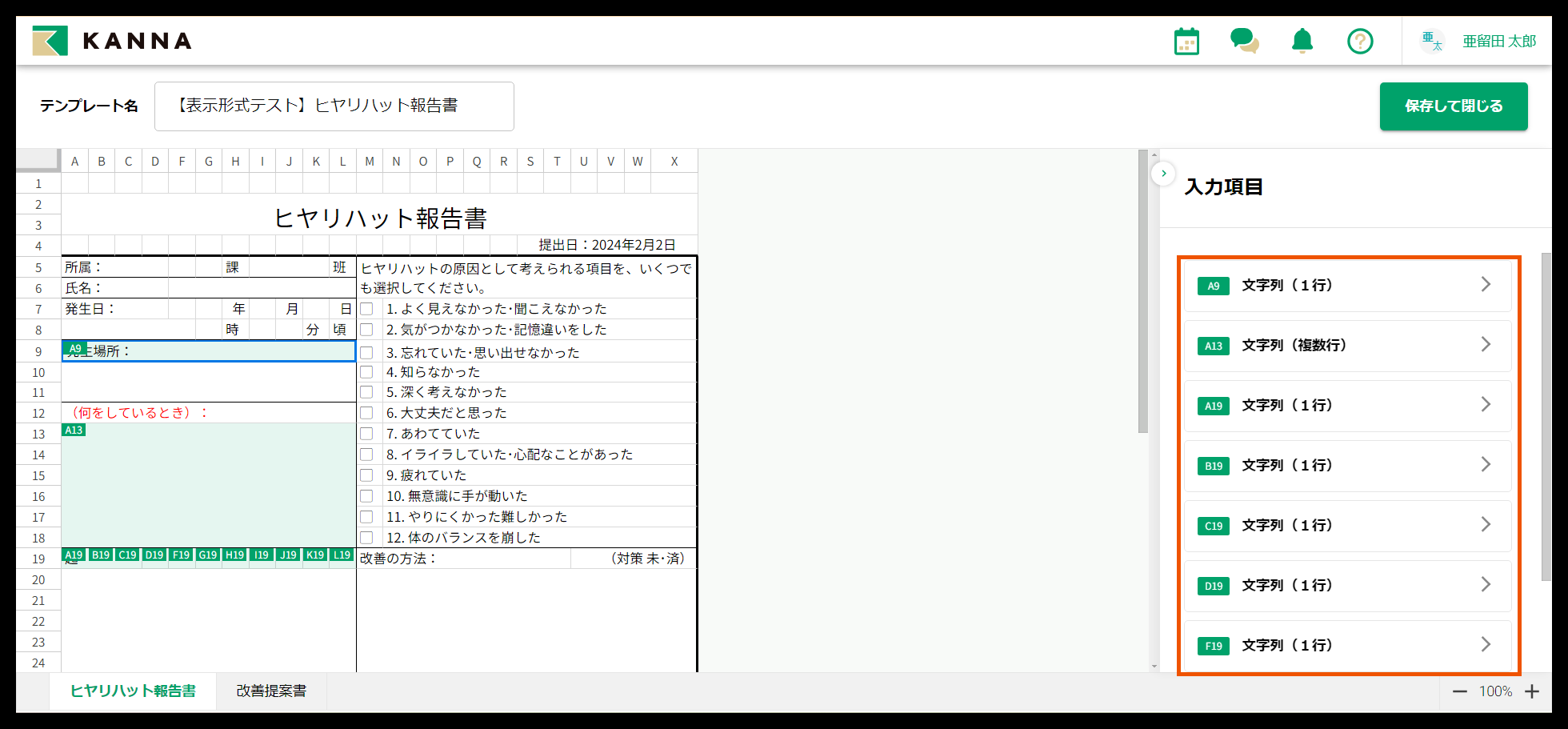This screenshot has width=1568, height=729.
Task: Zoom in with the plus icon
Action: pos(1532,691)
